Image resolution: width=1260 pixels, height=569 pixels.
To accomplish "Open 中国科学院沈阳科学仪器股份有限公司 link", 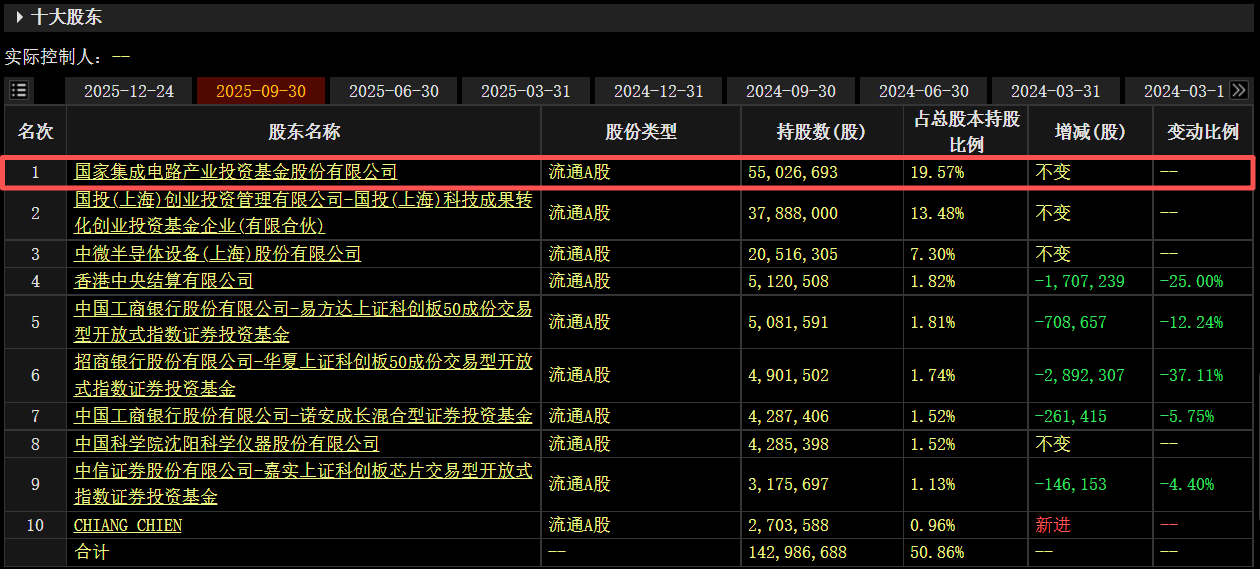I will coord(226,443).
